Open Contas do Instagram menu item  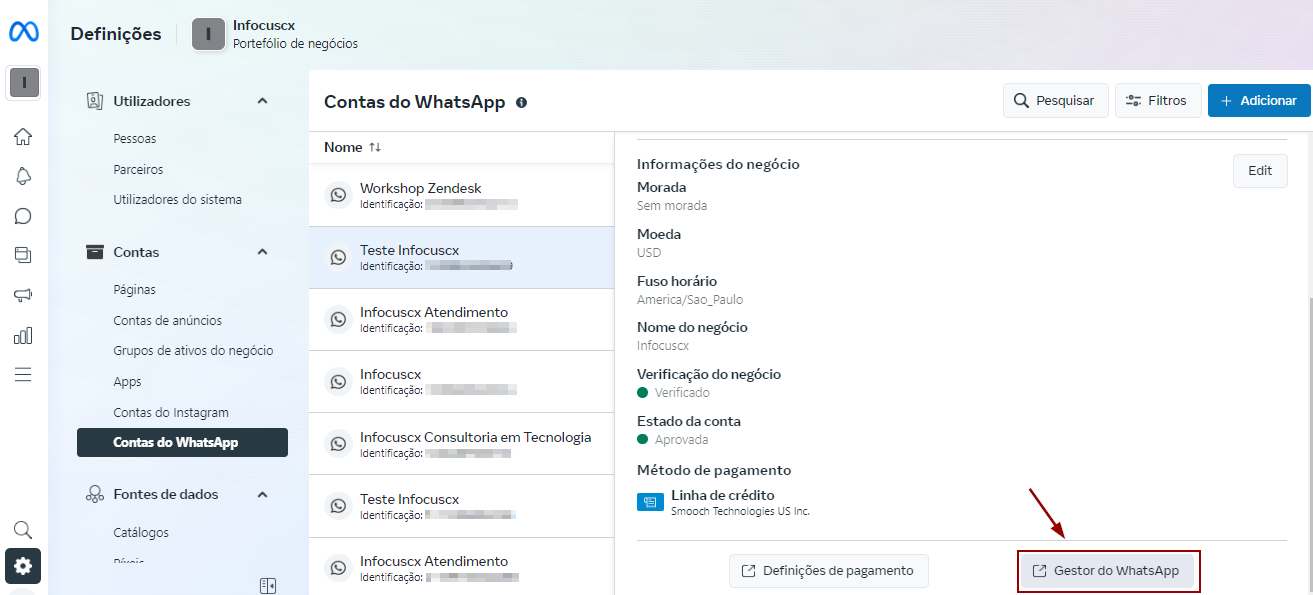click(x=171, y=412)
